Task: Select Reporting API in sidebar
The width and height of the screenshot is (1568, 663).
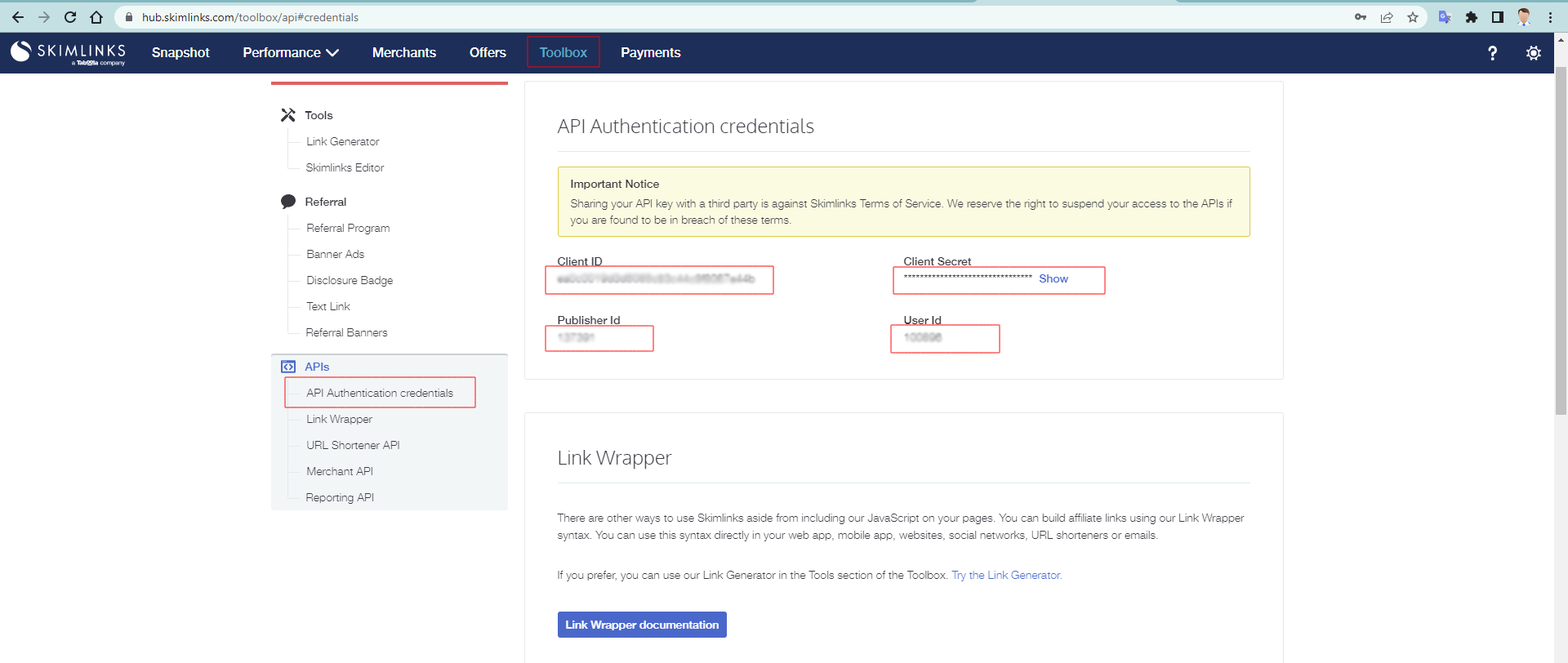Action: [x=340, y=497]
